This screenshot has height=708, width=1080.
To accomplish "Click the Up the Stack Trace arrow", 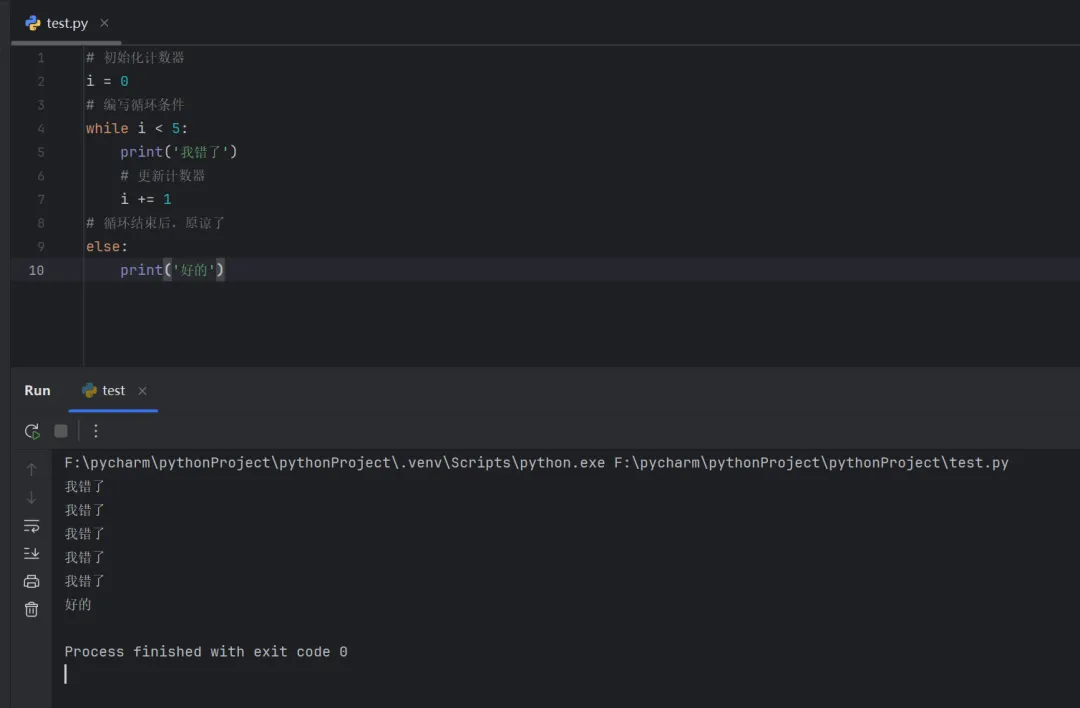I will click(31, 470).
